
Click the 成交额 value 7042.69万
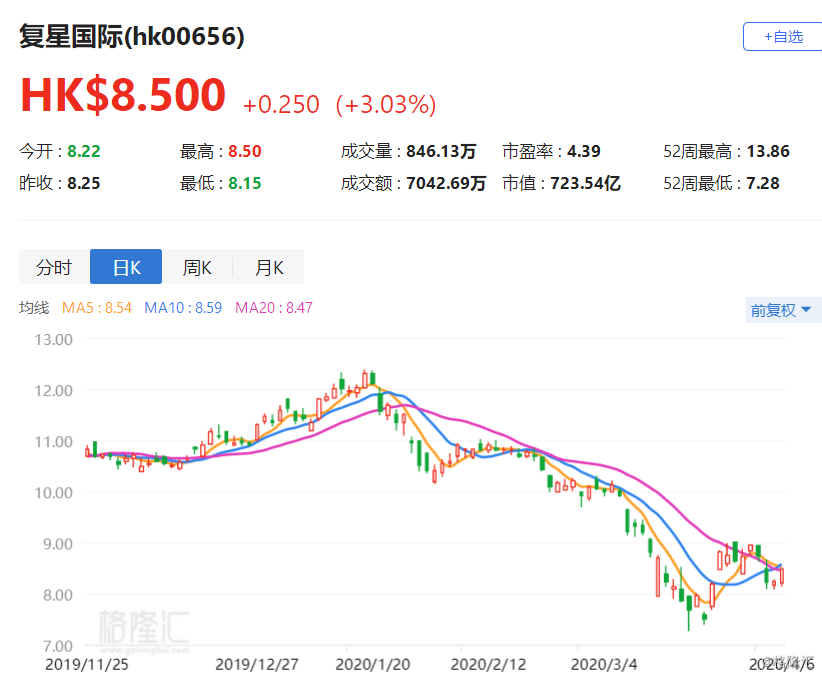[x=446, y=183]
